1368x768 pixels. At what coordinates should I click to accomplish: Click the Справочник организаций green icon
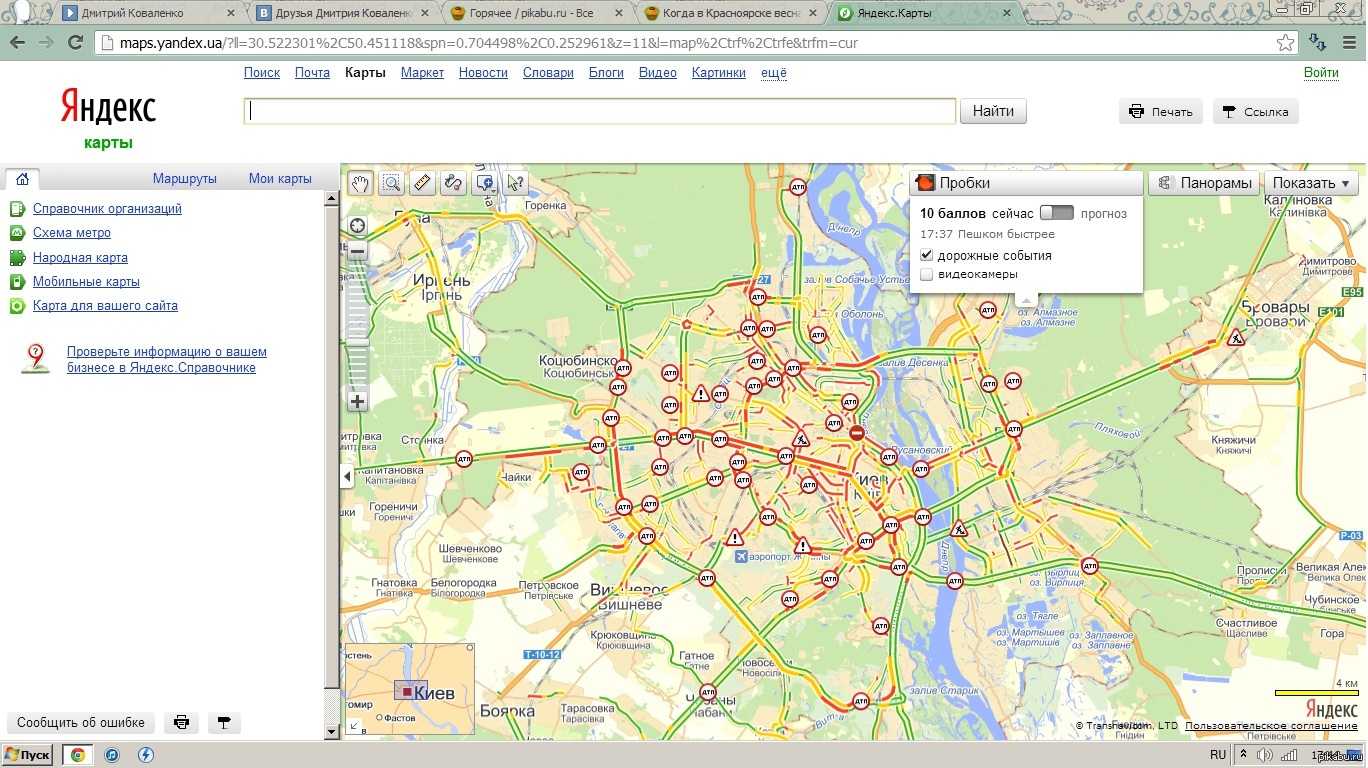(17, 209)
